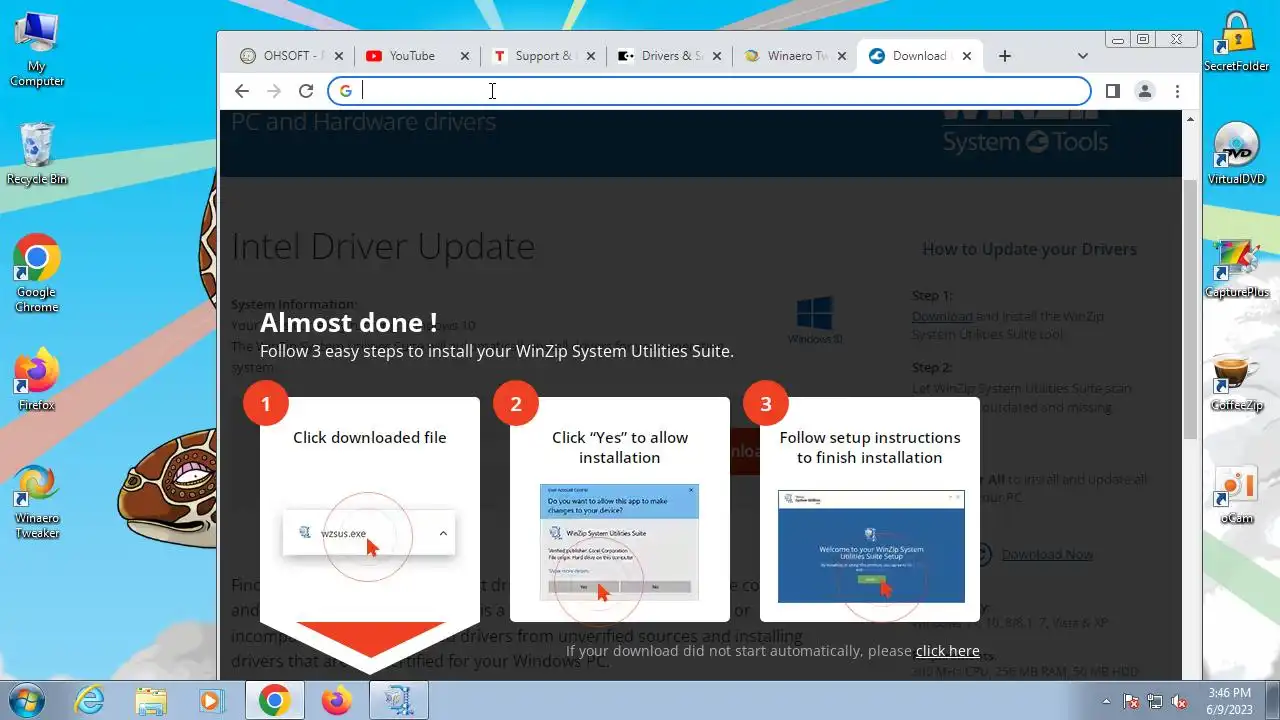Select the CoffeeZip desktop shortcut
This screenshot has height=720, width=1280.
(1236, 381)
